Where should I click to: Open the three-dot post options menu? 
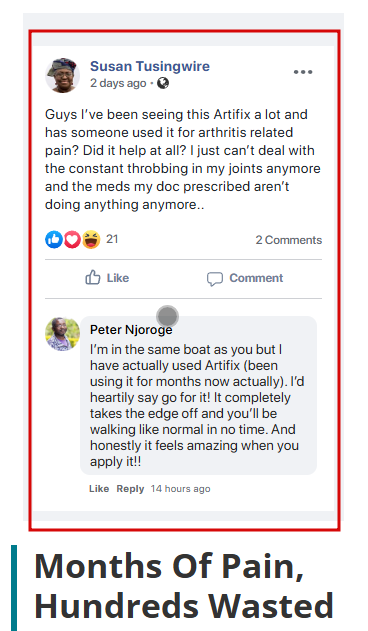[x=303, y=72]
